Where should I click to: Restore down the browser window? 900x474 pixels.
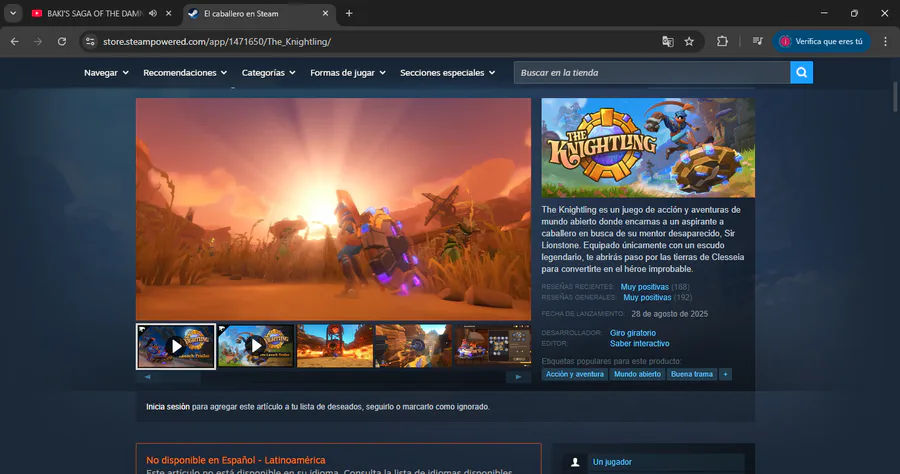pyautogui.click(x=854, y=13)
